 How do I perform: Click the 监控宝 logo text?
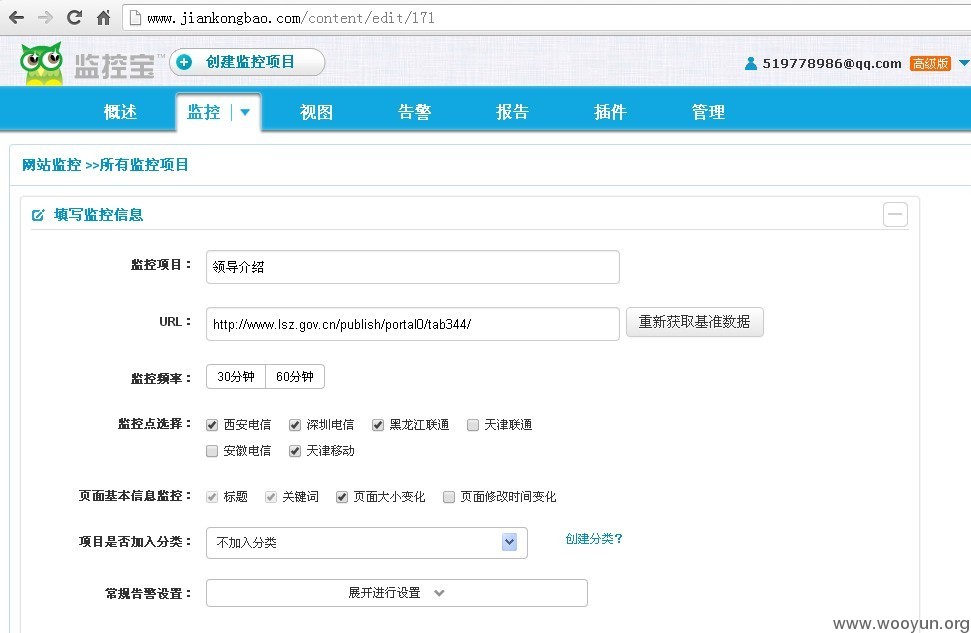tap(115, 66)
